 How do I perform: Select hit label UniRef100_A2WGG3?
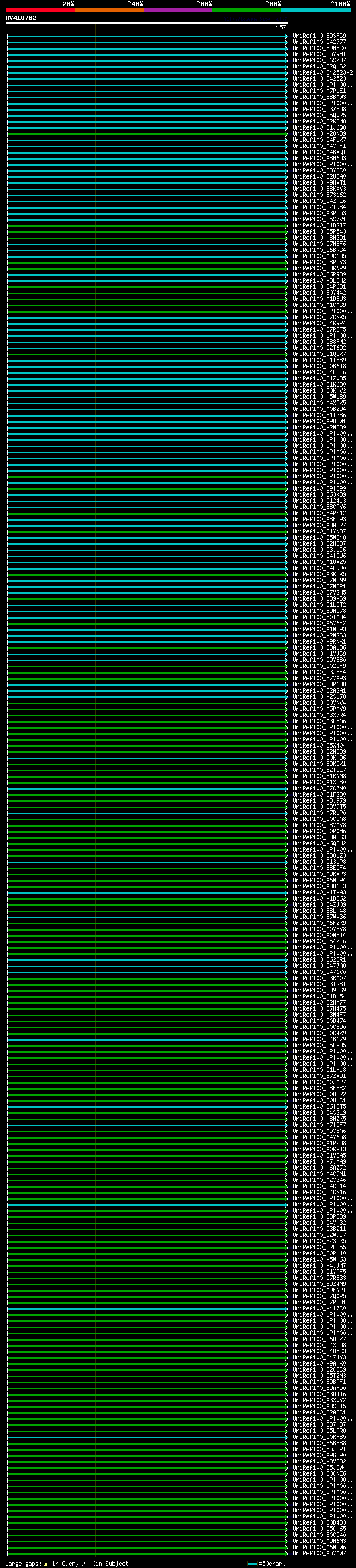[319, 635]
